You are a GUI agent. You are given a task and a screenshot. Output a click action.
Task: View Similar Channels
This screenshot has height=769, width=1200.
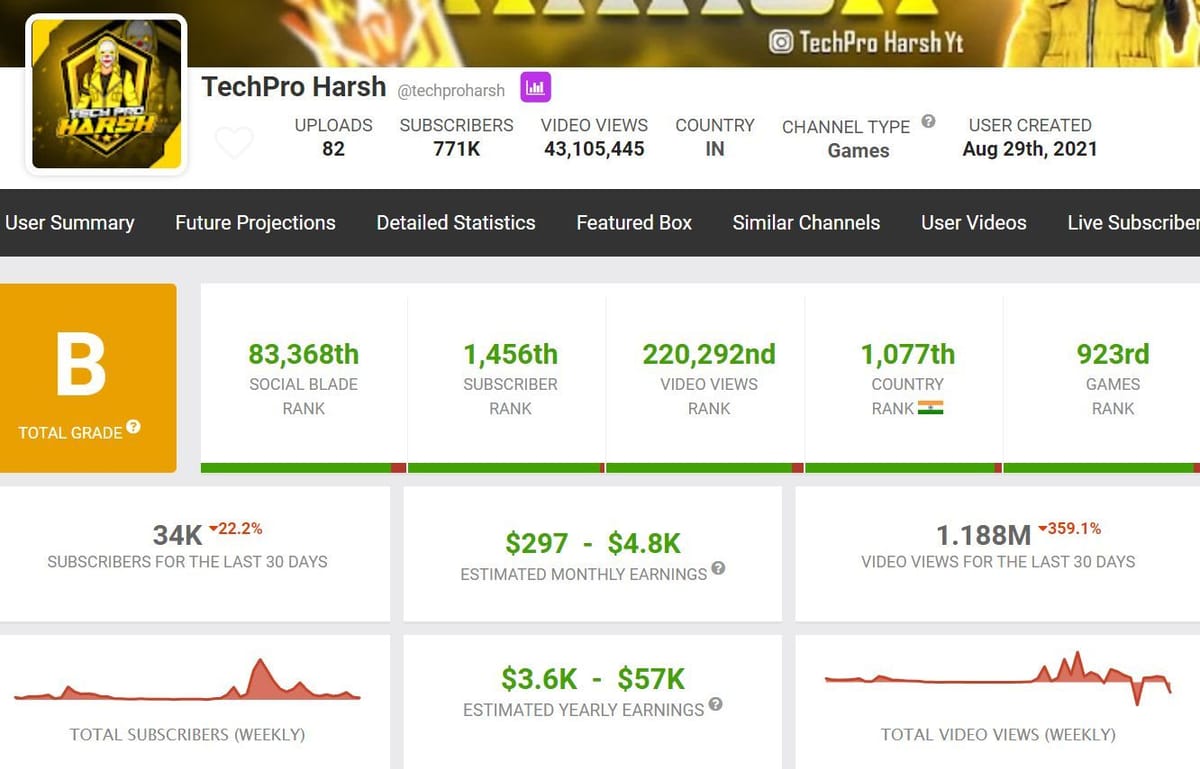pyautogui.click(x=806, y=223)
